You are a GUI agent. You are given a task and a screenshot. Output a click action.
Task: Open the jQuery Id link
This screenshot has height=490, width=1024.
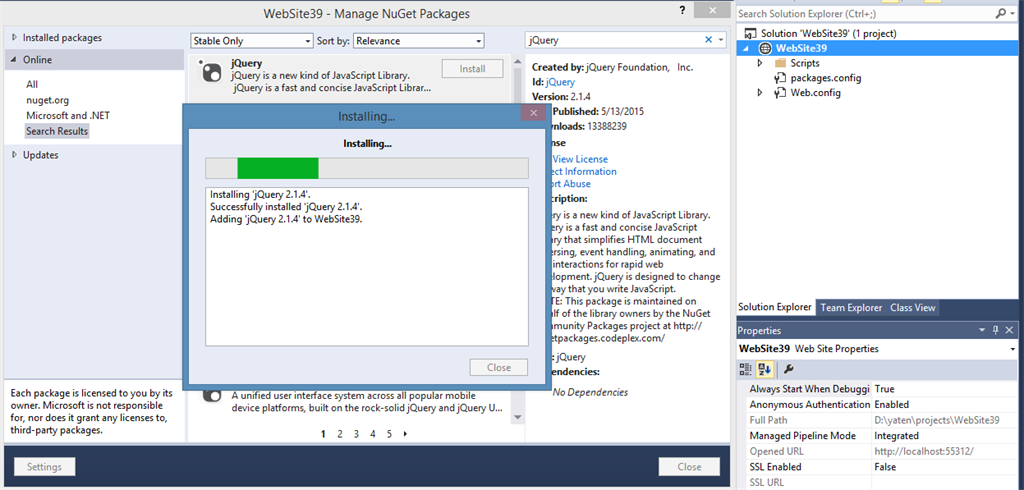(x=560, y=82)
